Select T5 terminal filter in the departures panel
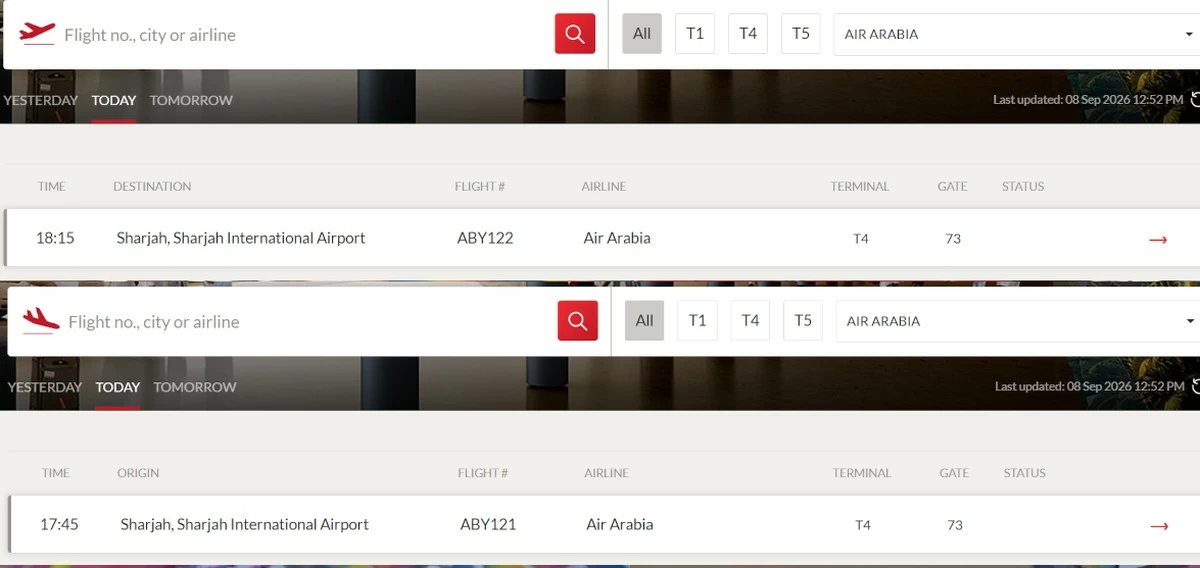Screen dimensions: 1200x568 tap(801, 34)
